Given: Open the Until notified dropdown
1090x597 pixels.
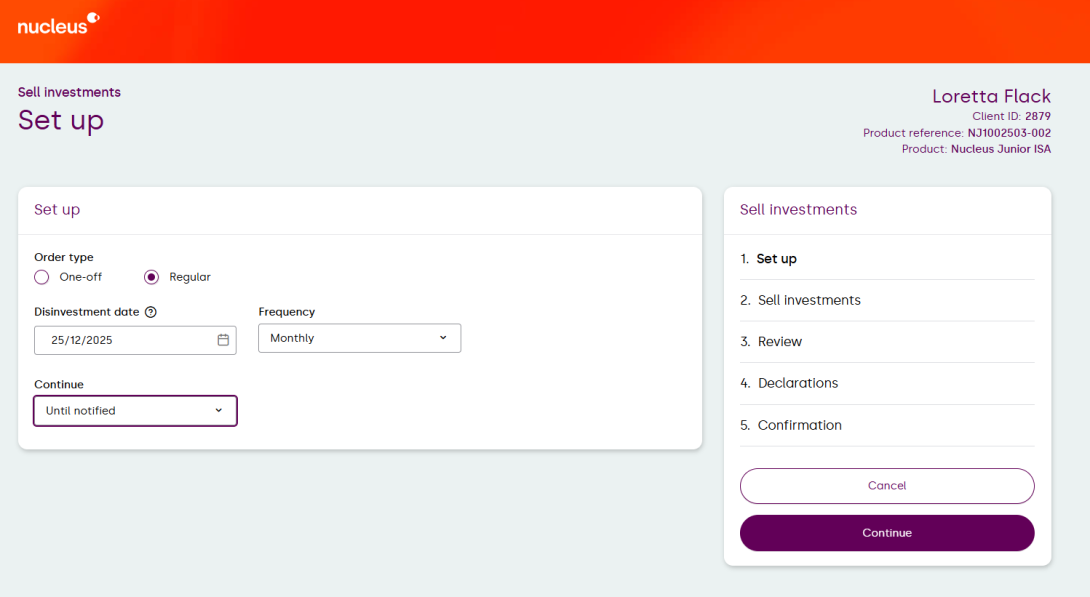Looking at the screenshot, I should pyautogui.click(x=135, y=411).
